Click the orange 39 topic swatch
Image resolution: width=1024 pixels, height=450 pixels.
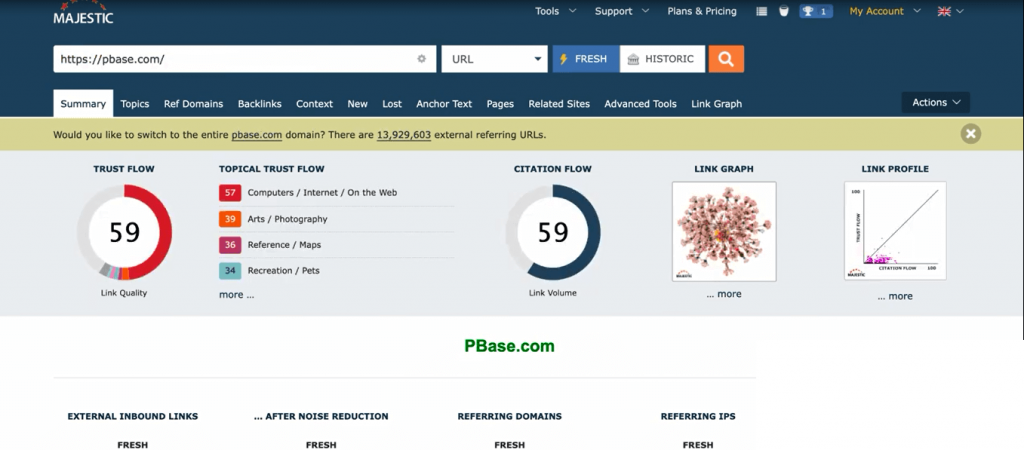230,219
